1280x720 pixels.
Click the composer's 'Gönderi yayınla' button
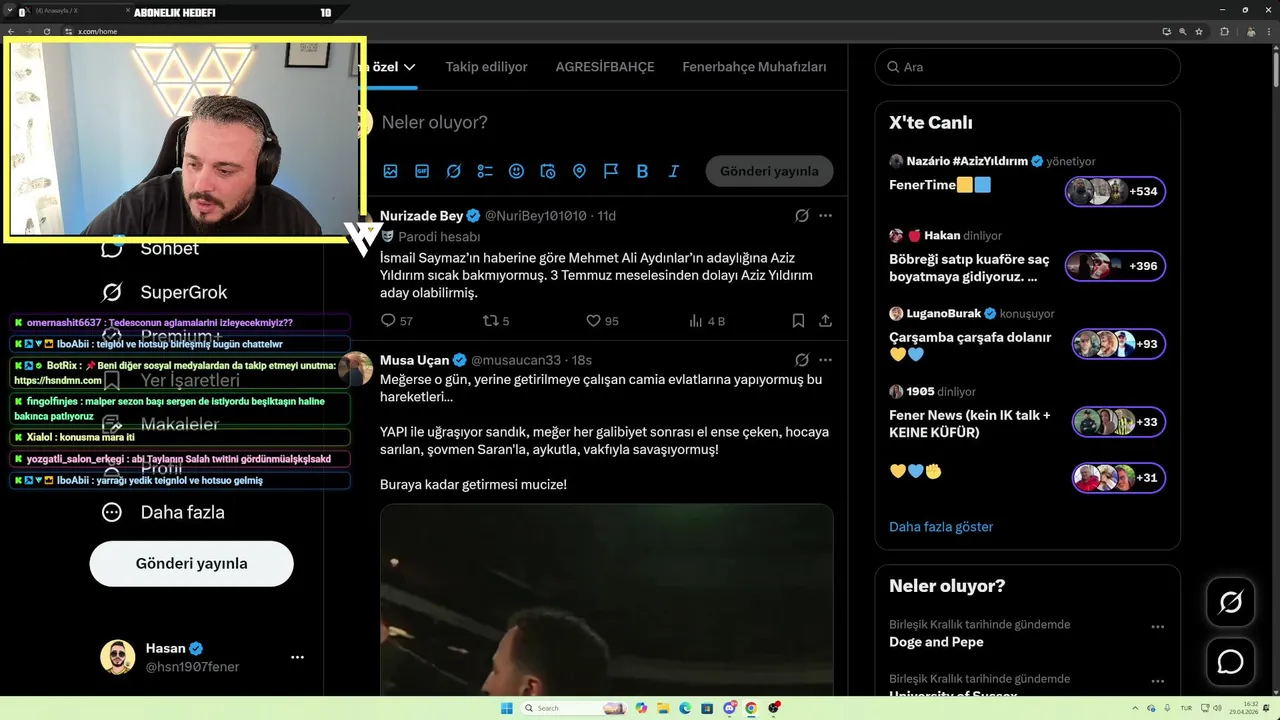click(x=769, y=171)
